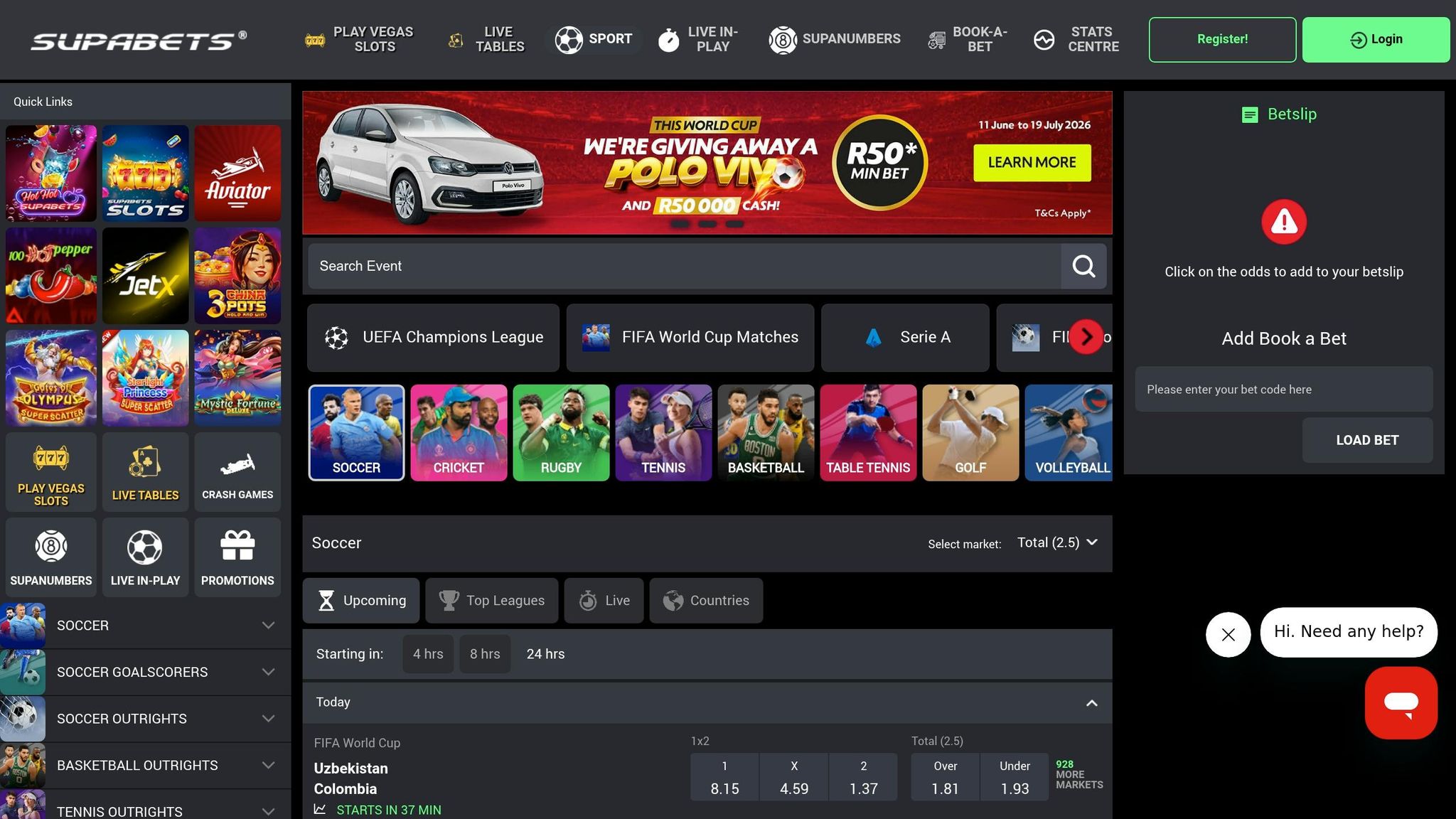This screenshot has height=819, width=1456.
Task: Open the Serie A league shortcut
Action: pyautogui.click(x=905, y=338)
